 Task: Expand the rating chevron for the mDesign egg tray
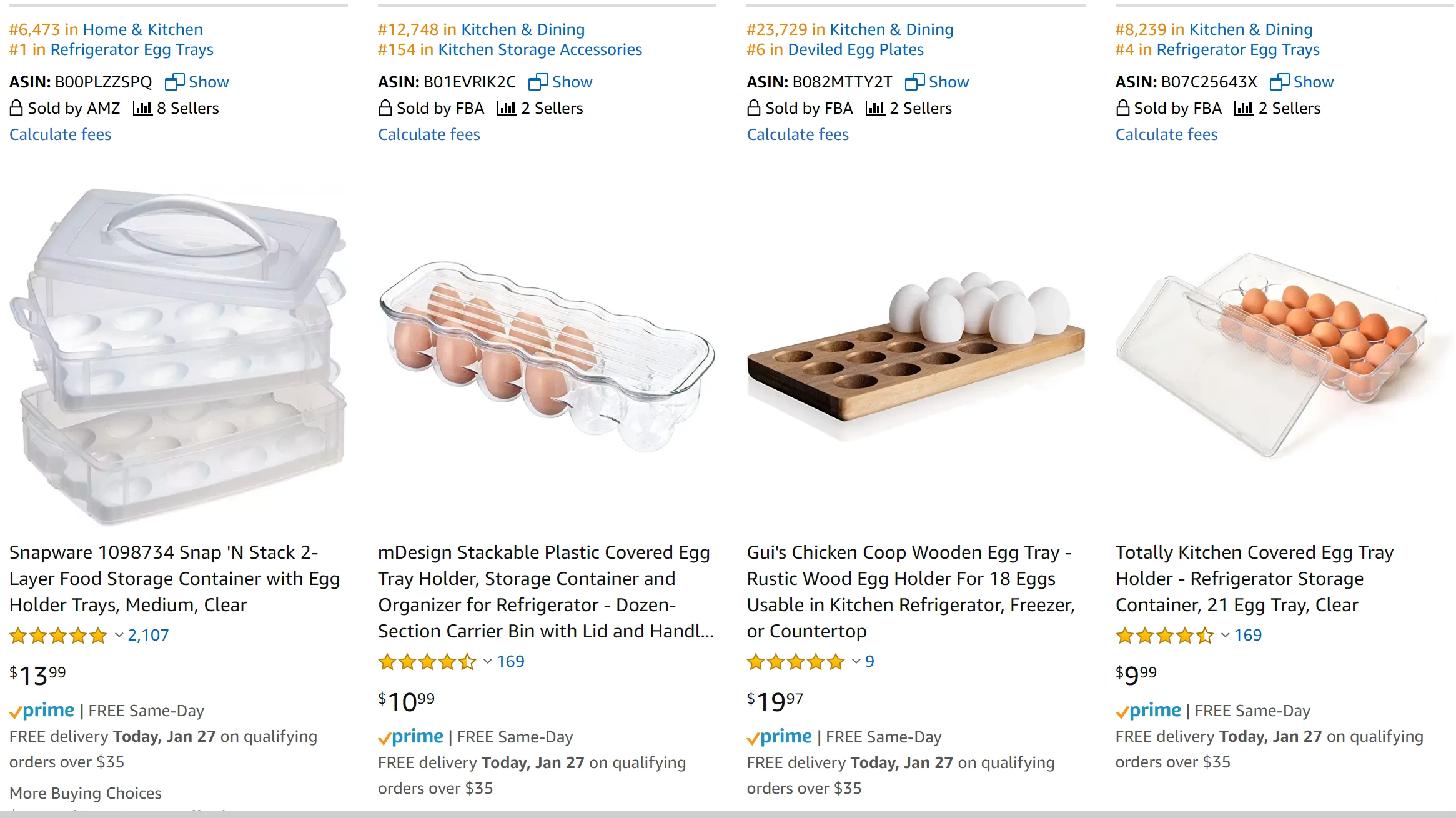click(x=488, y=662)
